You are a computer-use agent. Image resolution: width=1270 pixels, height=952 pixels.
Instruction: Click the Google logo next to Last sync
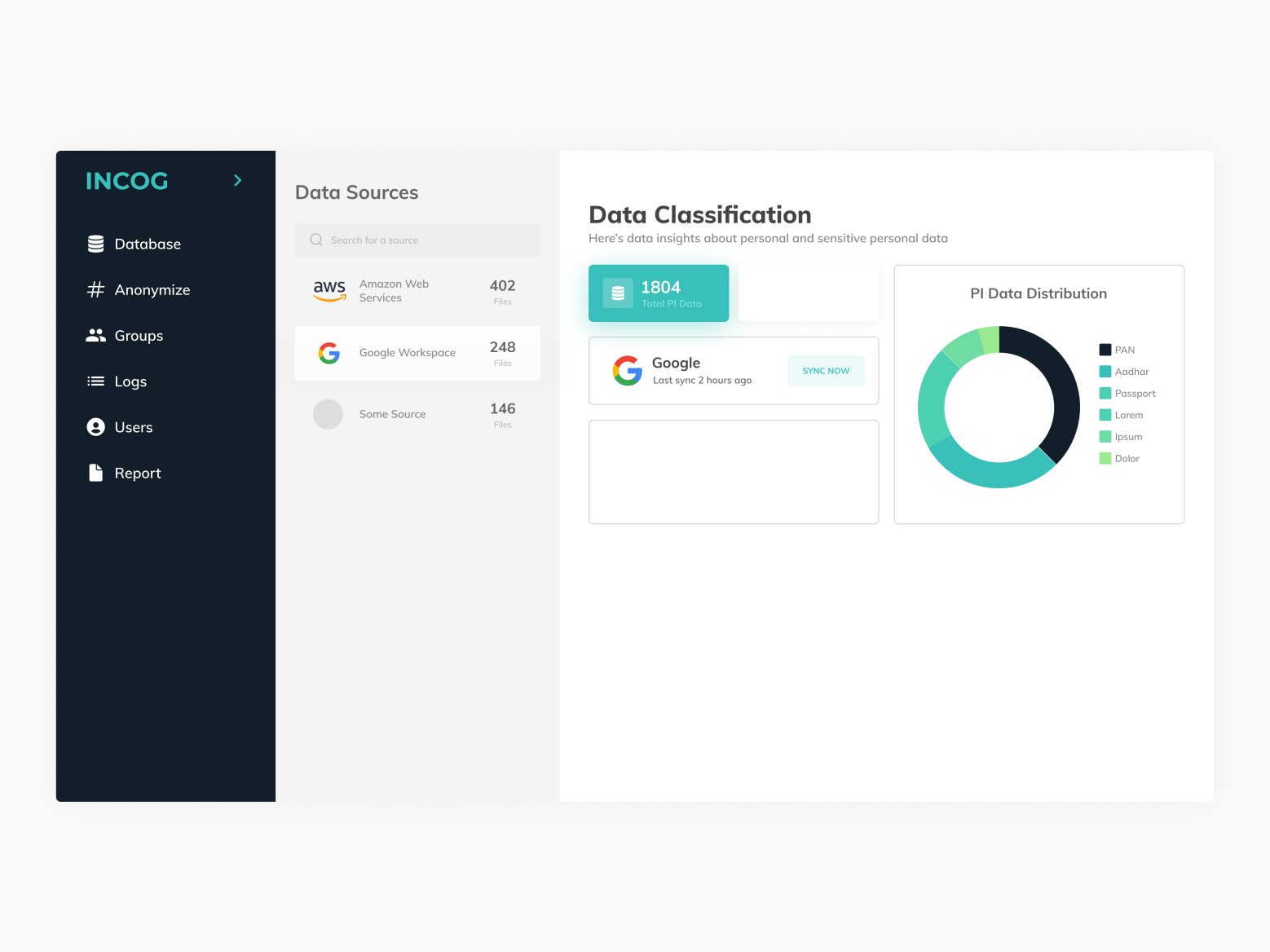click(627, 371)
